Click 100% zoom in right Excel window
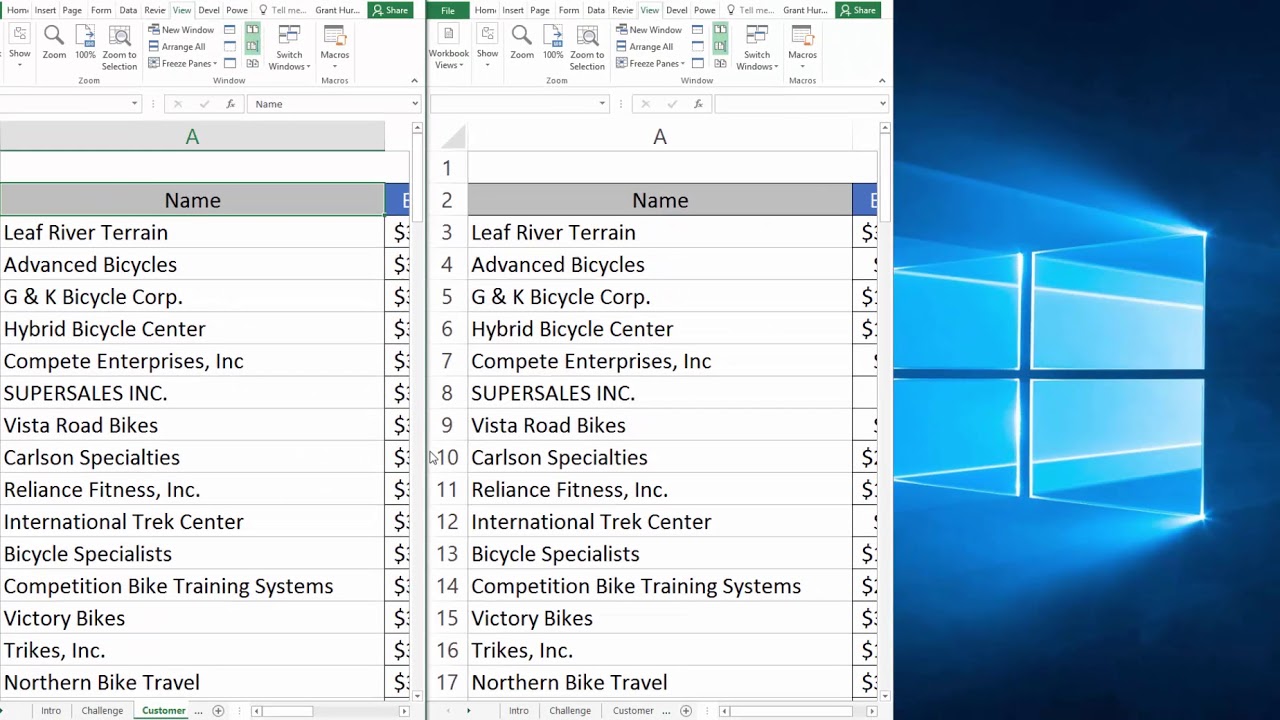Viewport: 1280px width, 720px height. click(x=553, y=43)
